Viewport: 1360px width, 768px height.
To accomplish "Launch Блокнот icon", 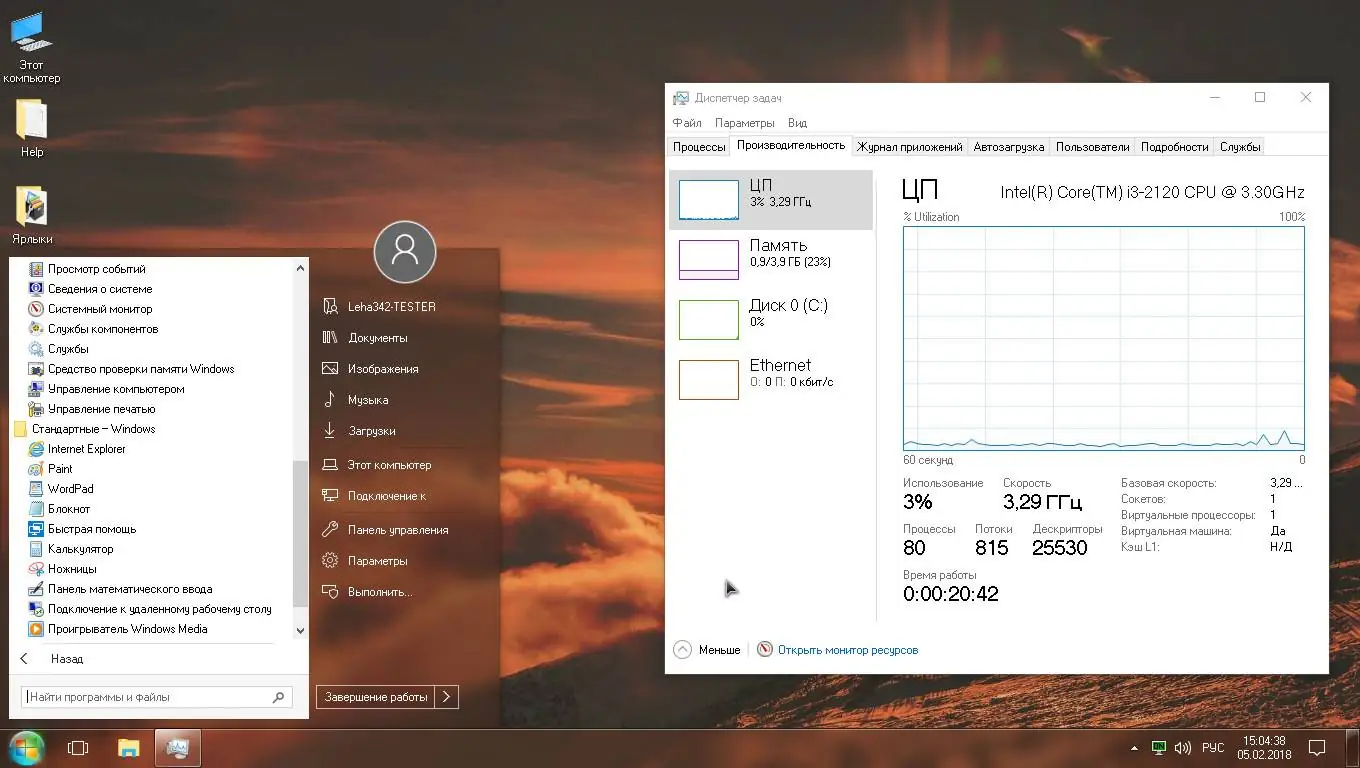I will (37, 509).
